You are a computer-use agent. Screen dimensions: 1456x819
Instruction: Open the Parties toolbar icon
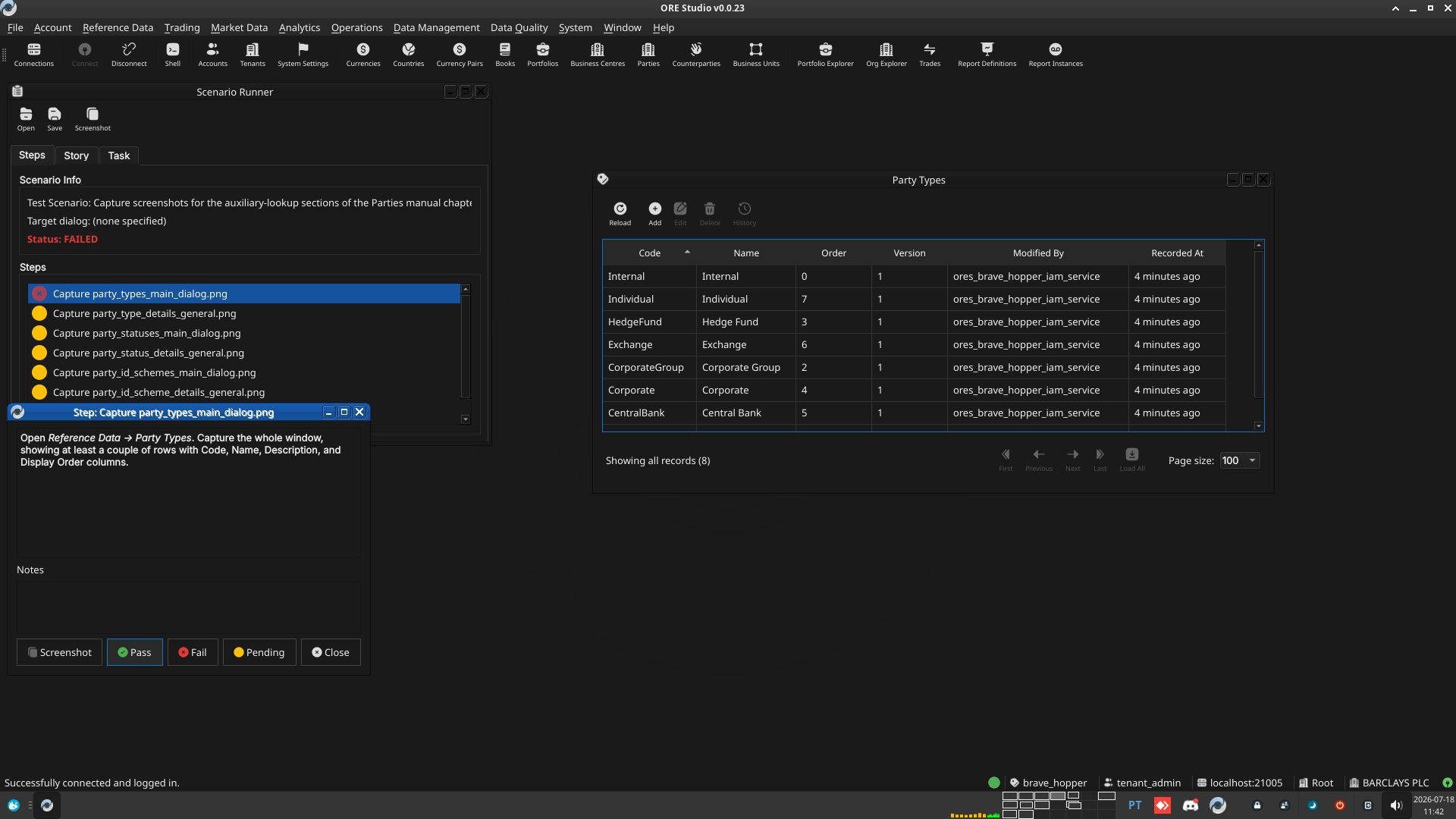(648, 54)
